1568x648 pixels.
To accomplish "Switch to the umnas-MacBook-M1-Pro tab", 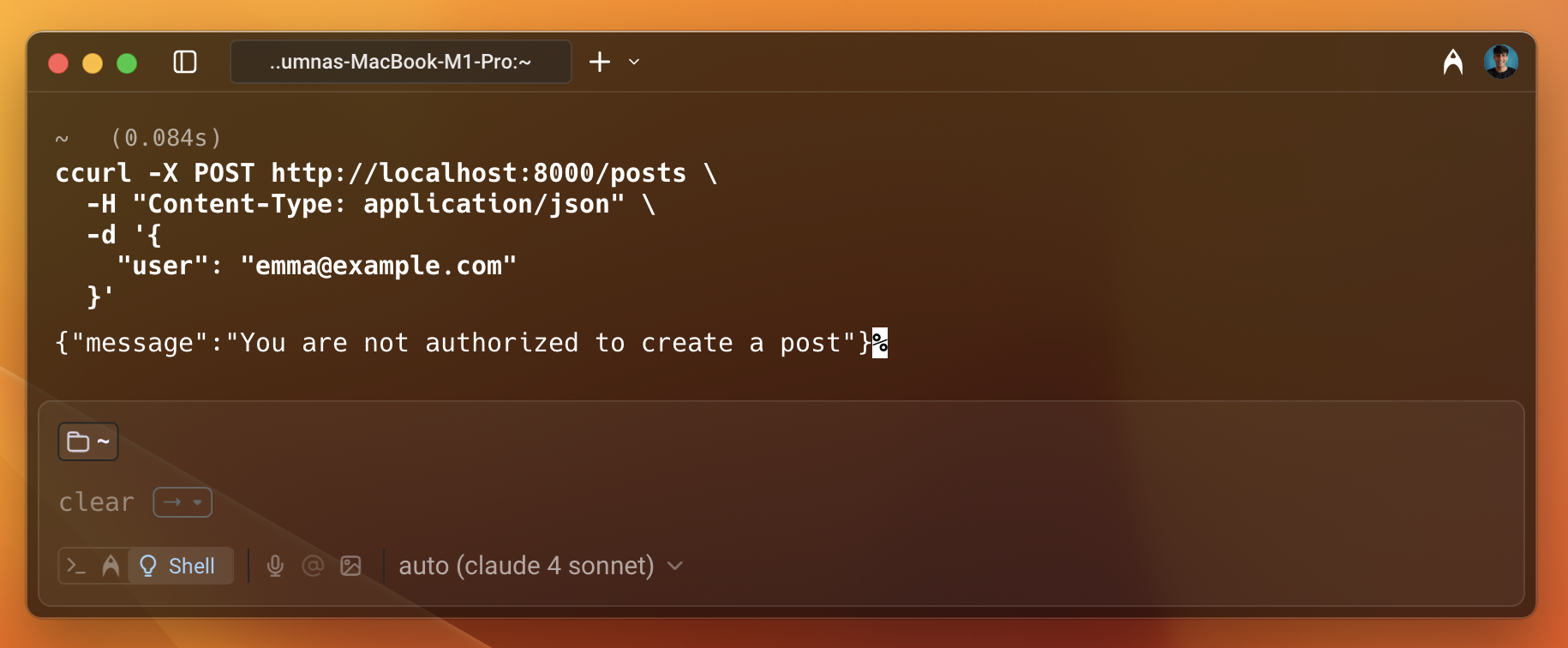I will (x=400, y=62).
